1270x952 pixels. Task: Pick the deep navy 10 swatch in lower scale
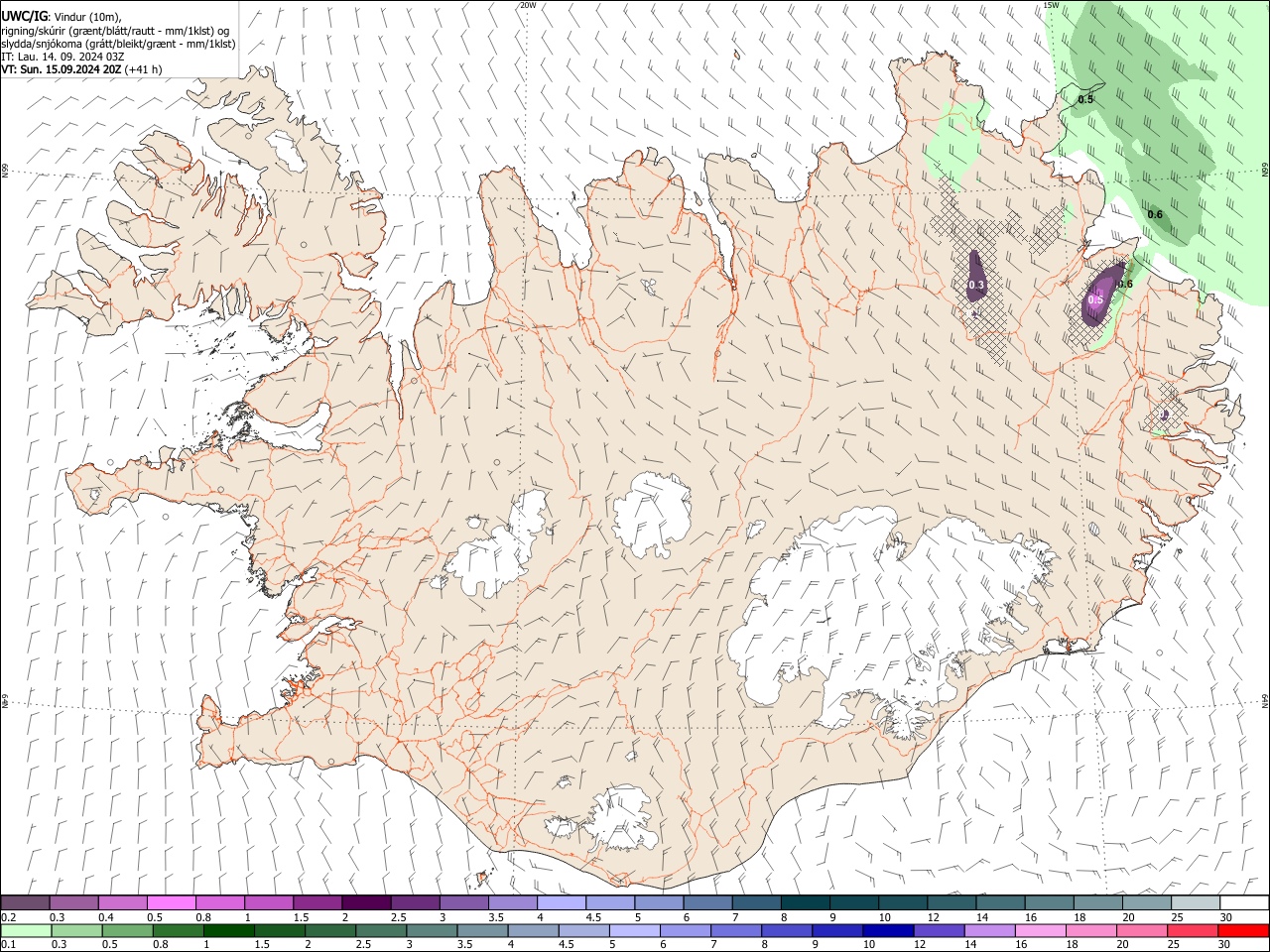(887, 931)
